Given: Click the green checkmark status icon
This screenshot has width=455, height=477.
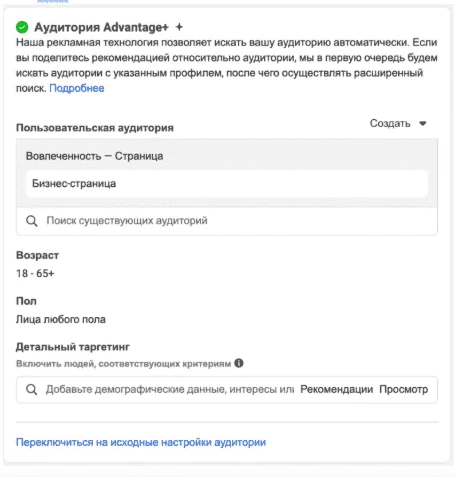Looking at the screenshot, I should coord(22,27).
